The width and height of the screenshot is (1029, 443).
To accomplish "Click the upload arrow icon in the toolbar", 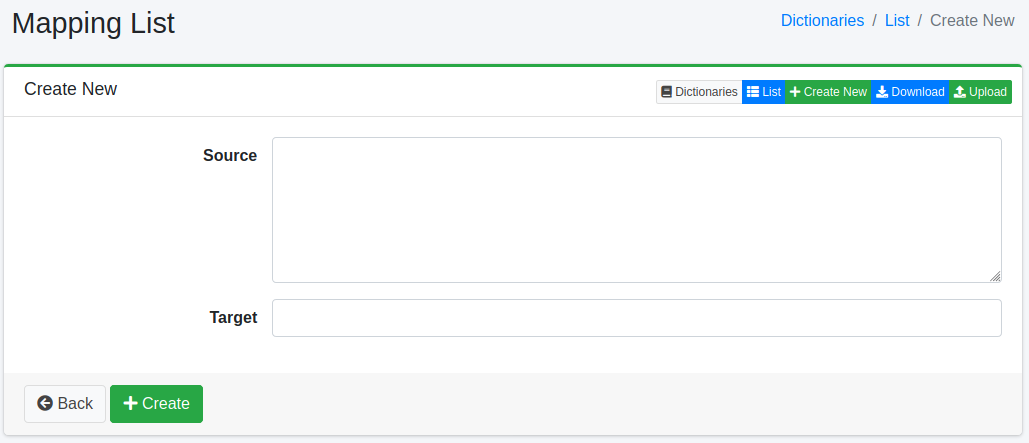I will coord(960,92).
